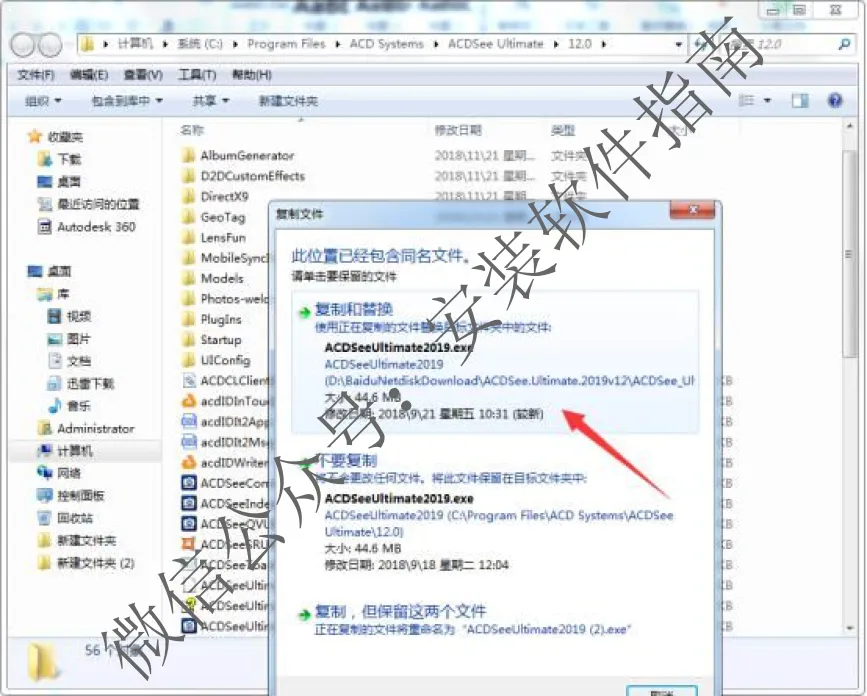Select the DirectX9 folder
Viewport: 867px width, 696px height.
point(224,196)
